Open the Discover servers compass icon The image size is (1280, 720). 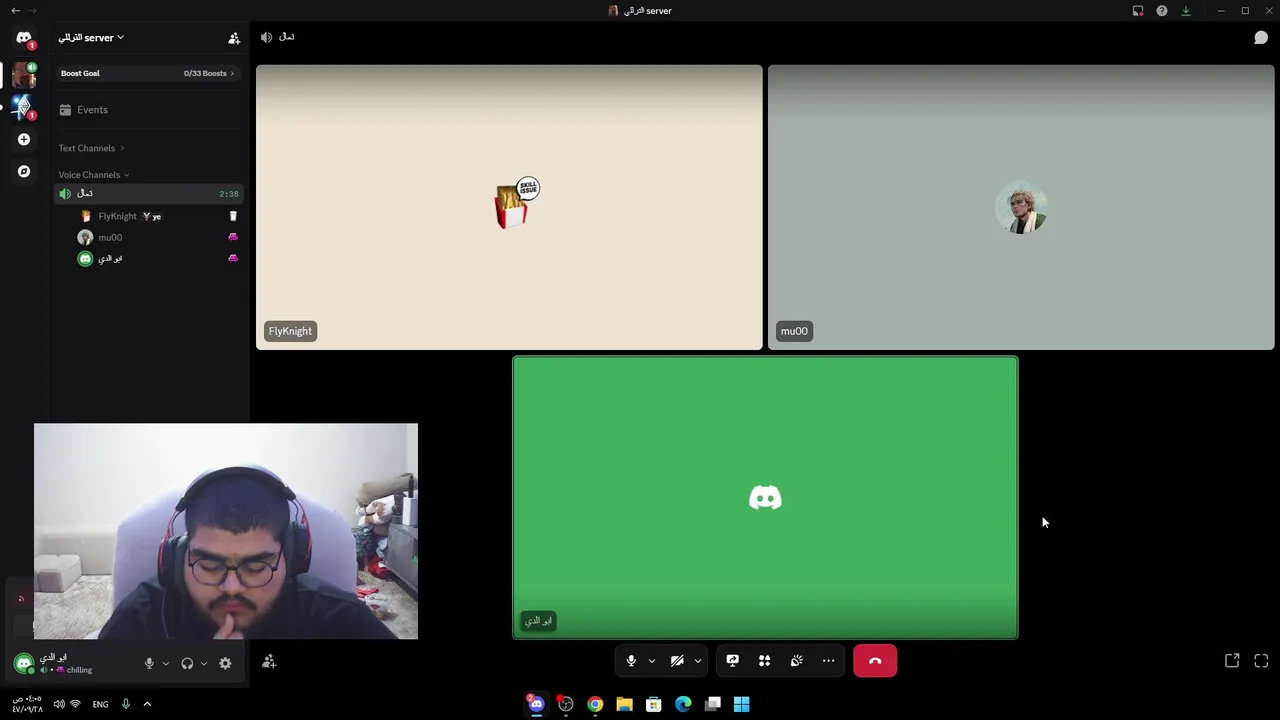(x=24, y=171)
